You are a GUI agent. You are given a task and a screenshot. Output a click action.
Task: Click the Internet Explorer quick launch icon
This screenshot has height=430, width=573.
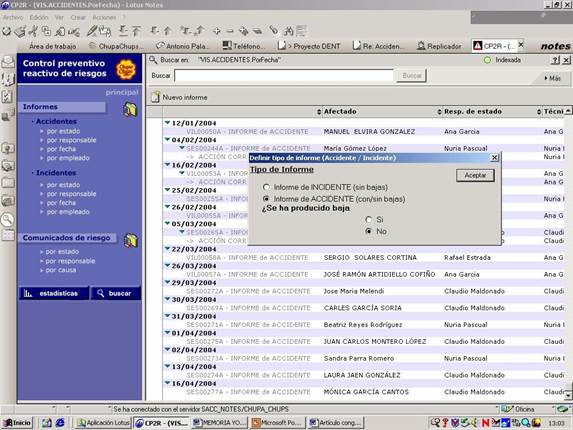pos(60,423)
